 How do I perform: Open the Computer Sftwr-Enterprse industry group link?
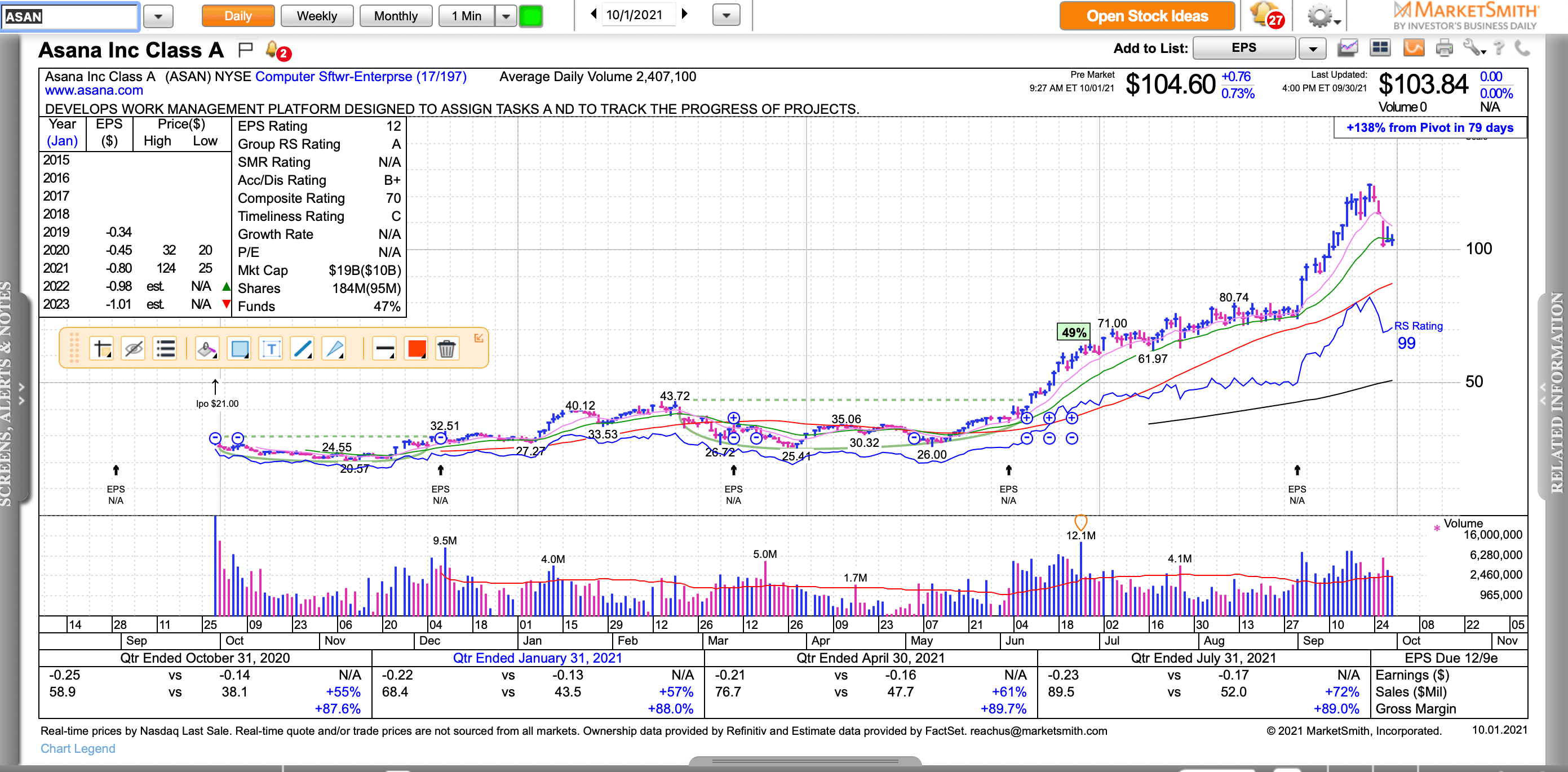point(360,77)
